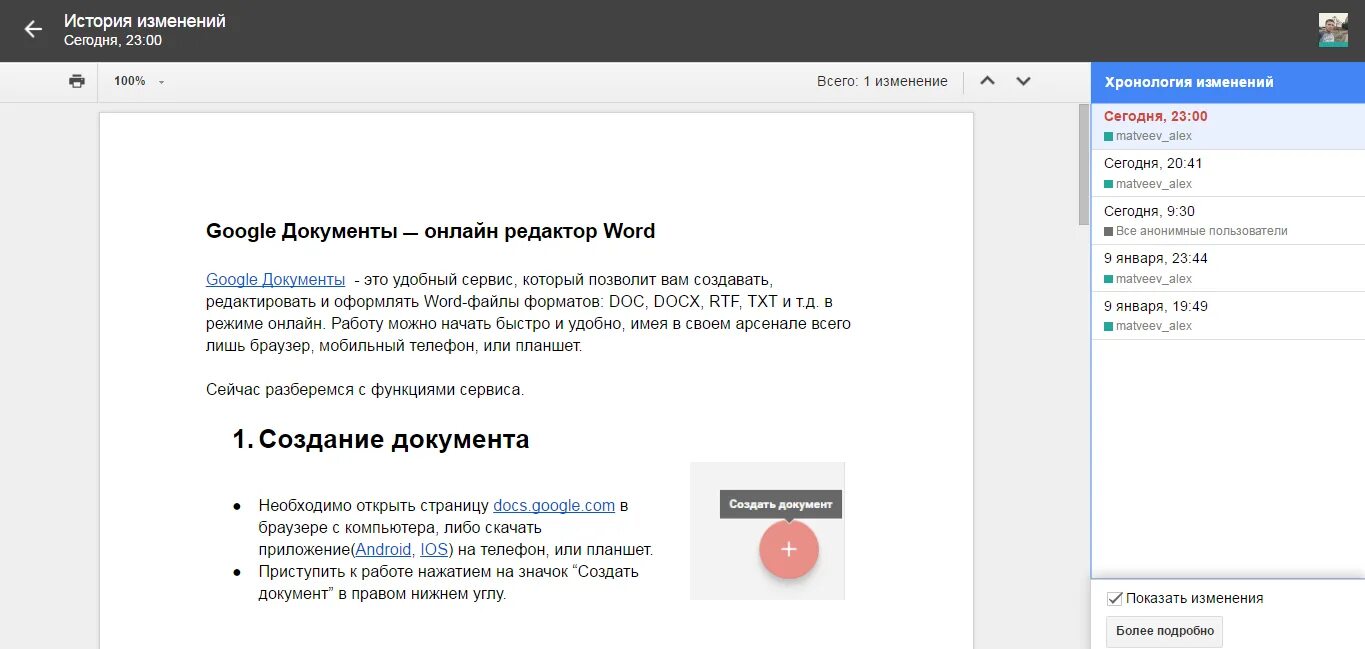The height and width of the screenshot is (649, 1365).
Task: Select the Сегодня, 20:41 revision
Action: [1228, 173]
